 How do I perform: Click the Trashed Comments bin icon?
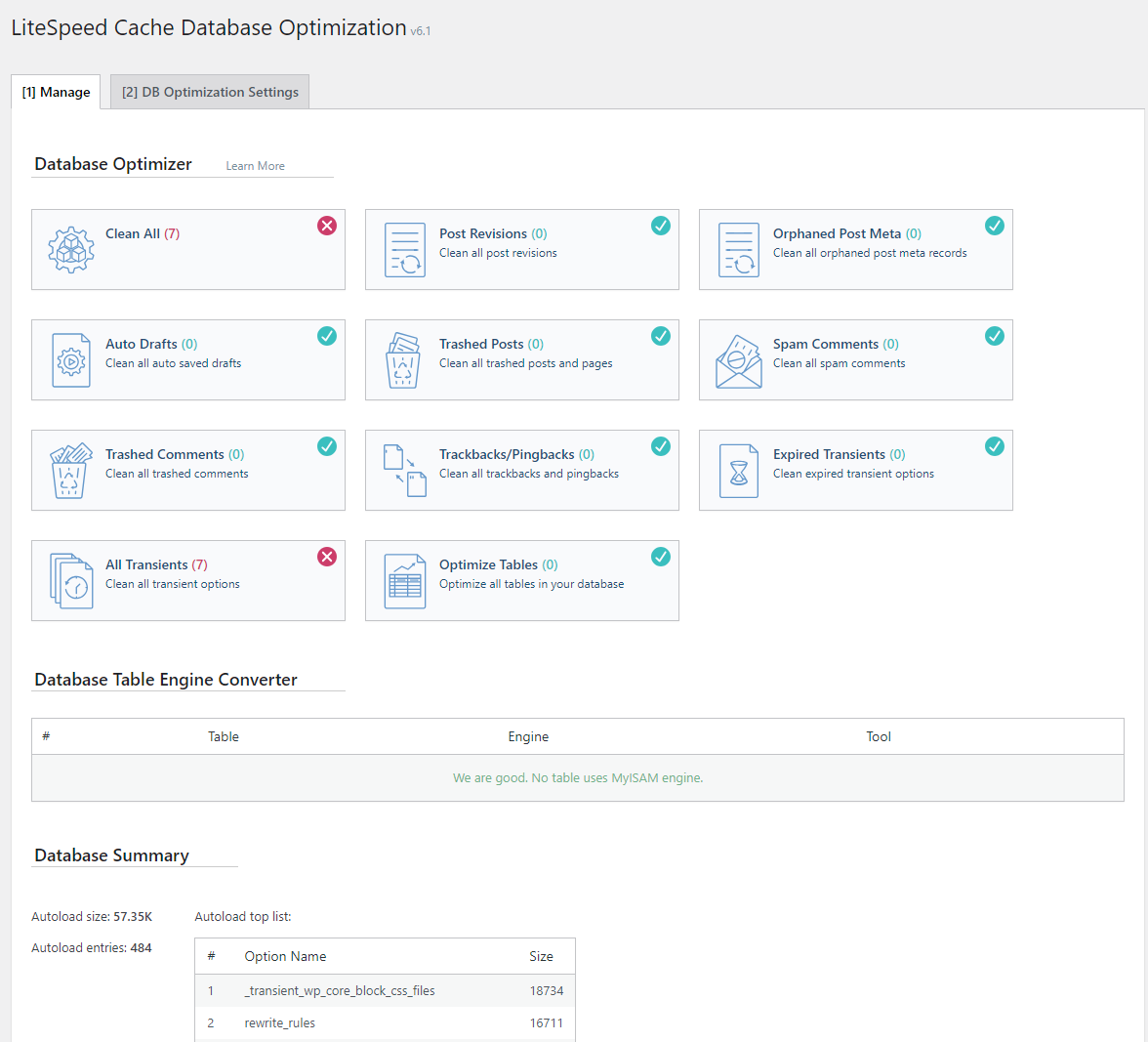[x=71, y=471]
